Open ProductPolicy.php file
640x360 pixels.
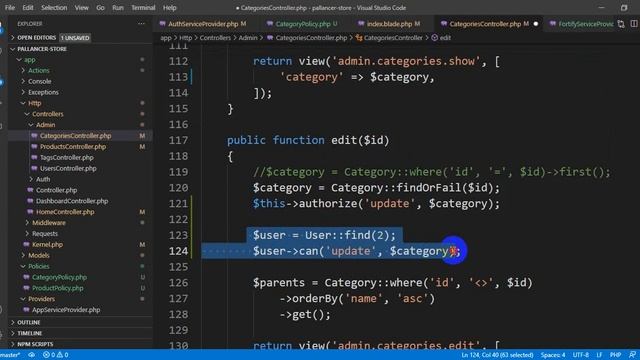click(57, 288)
